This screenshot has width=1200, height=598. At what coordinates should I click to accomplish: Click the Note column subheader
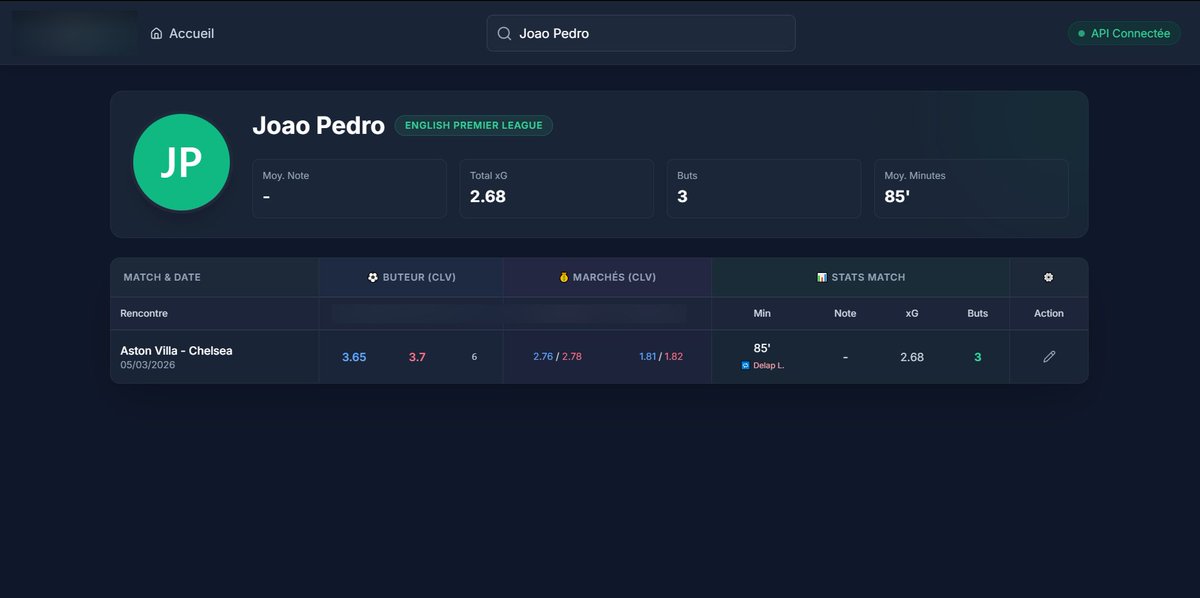tap(845, 313)
